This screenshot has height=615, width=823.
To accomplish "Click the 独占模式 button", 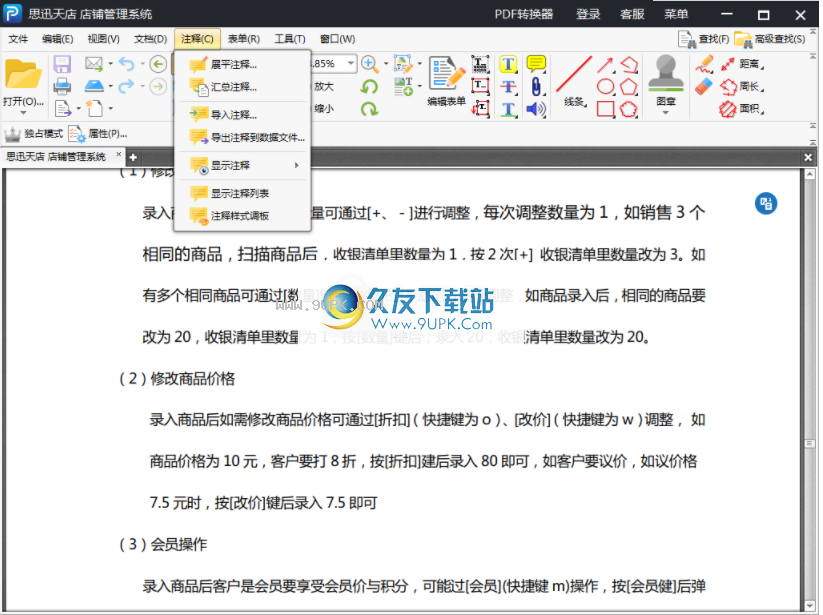I will coord(34,134).
